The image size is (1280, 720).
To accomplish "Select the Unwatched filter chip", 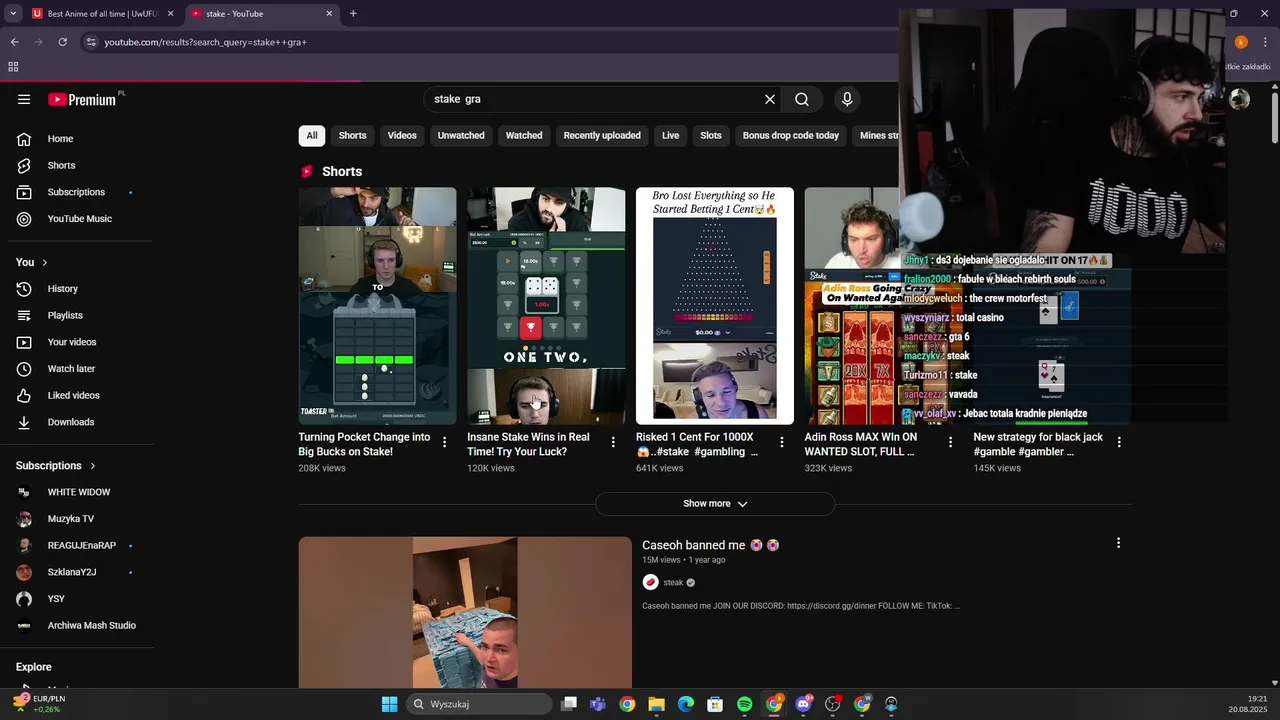I will [461, 136].
